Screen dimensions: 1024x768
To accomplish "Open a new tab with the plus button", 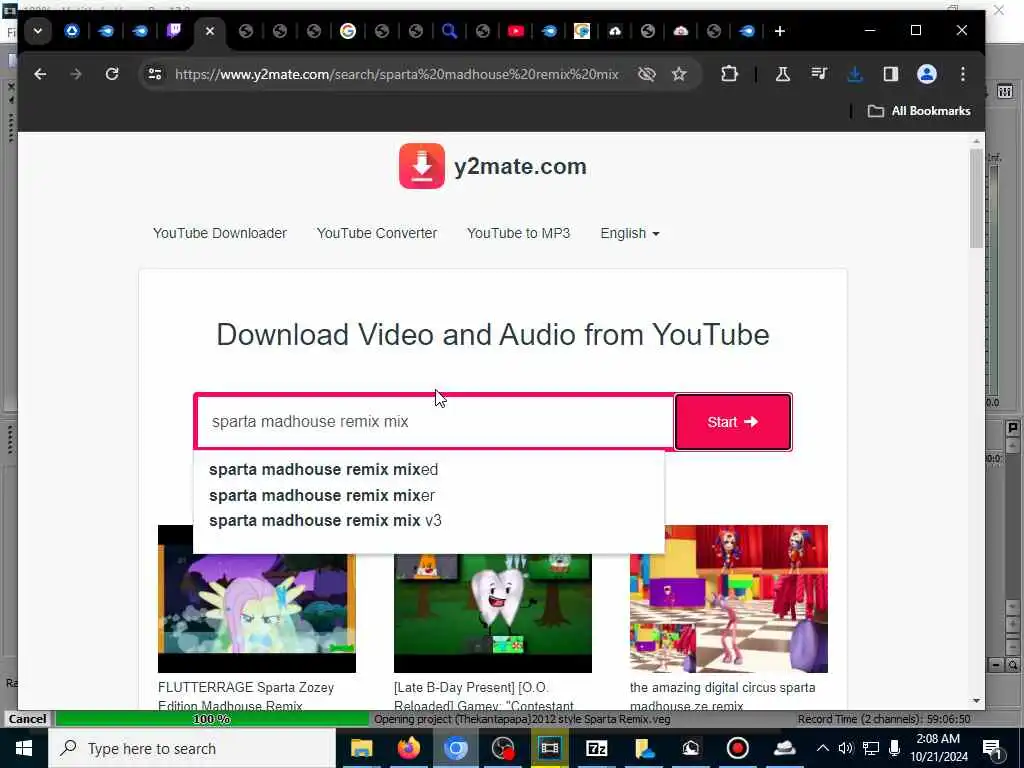I will point(779,31).
